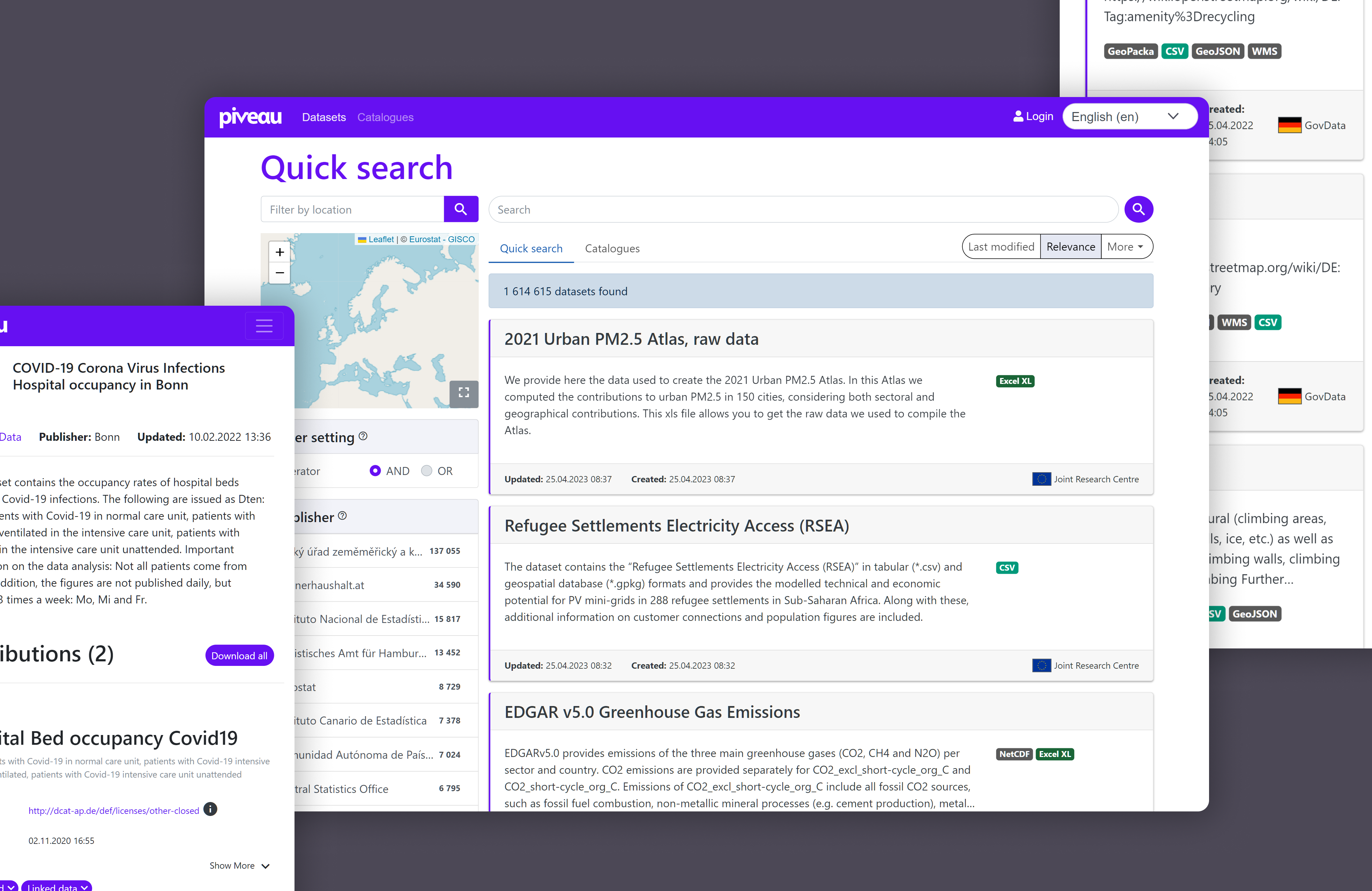Switch to the Catalogues results tab
Image resolution: width=1372 pixels, height=891 pixels.
pyautogui.click(x=612, y=248)
